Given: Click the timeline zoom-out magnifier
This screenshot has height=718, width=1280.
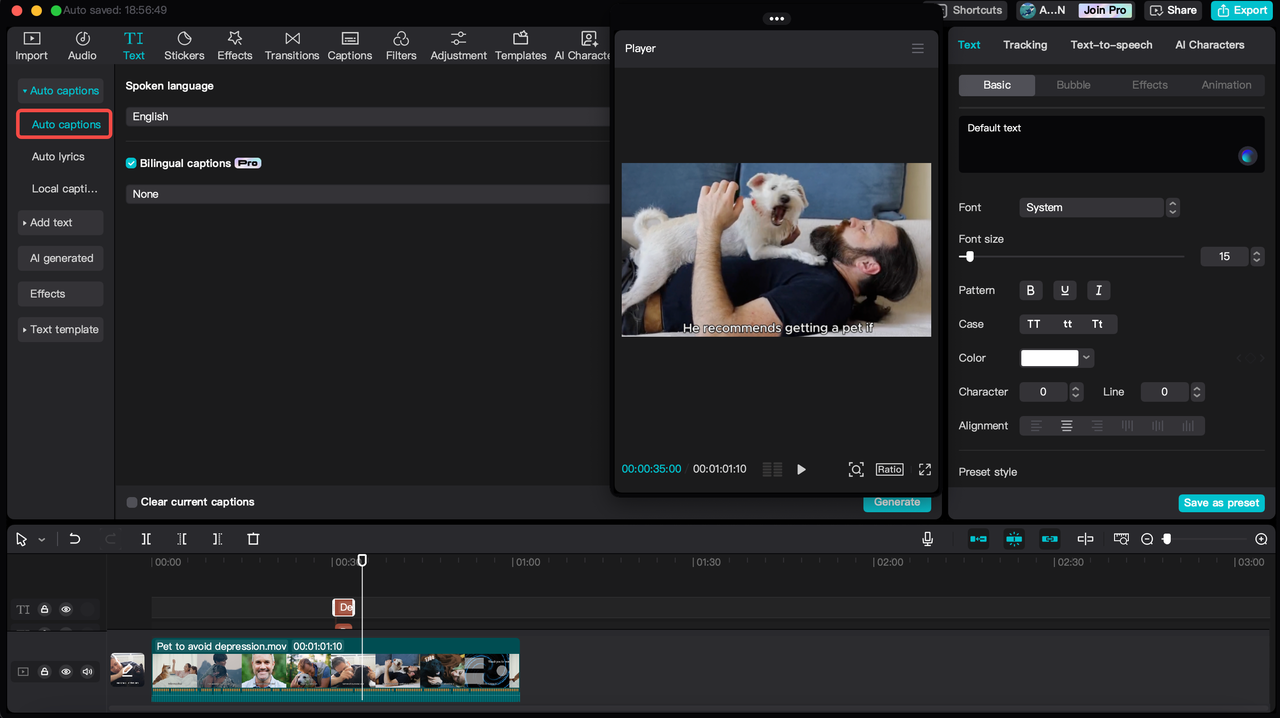Looking at the screenshot, I should click(1147, 539).
